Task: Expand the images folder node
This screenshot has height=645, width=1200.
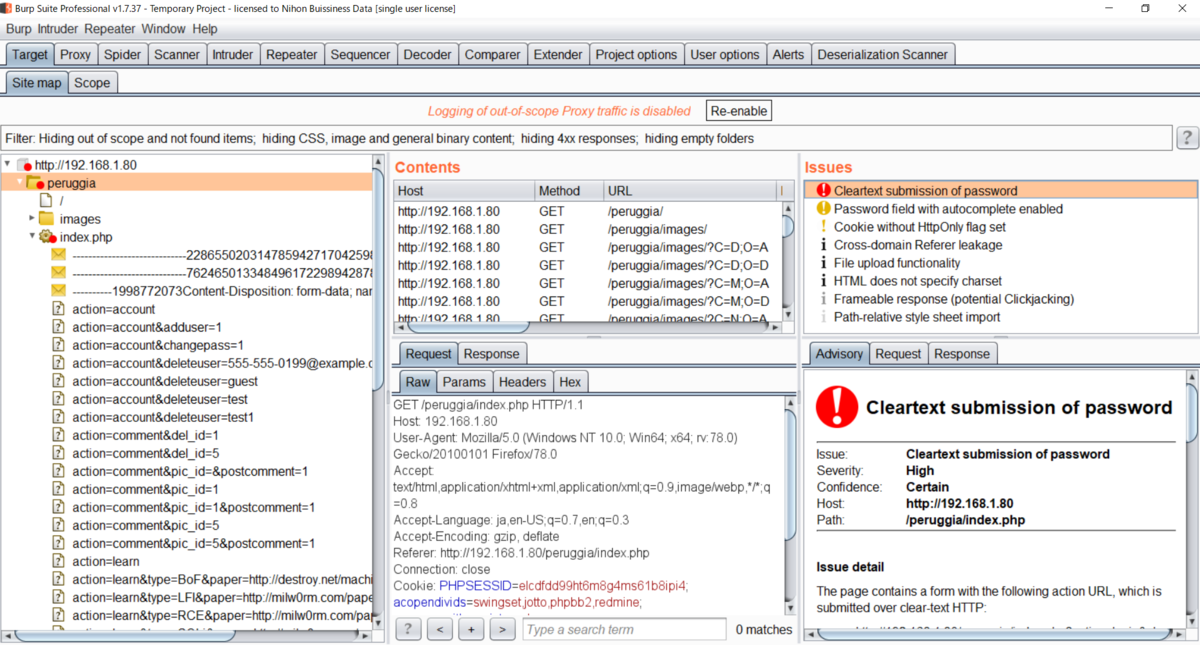Action: coord(31,218)
